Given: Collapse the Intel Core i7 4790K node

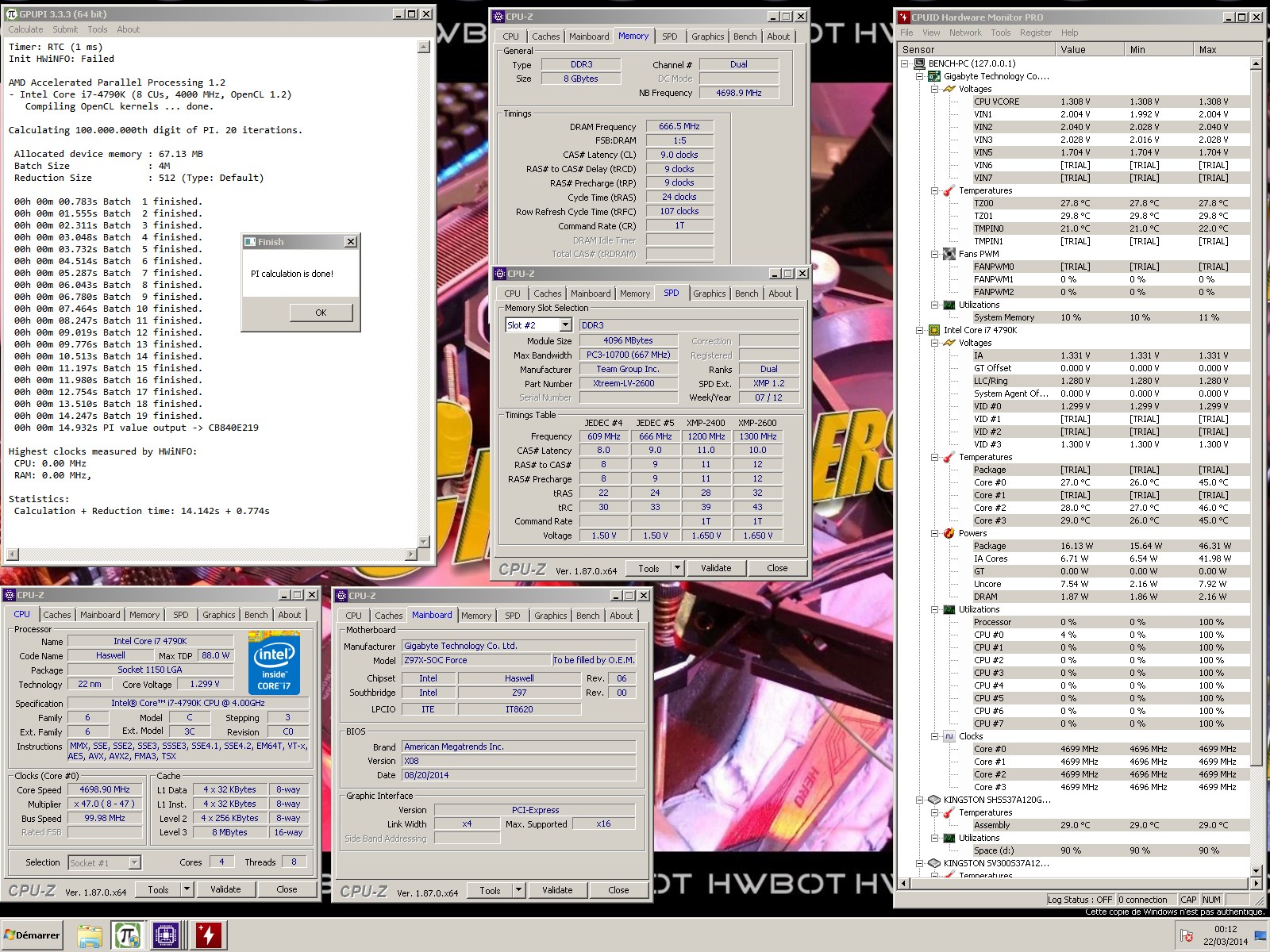Looking at the screenshot, I should coord(920,330).
